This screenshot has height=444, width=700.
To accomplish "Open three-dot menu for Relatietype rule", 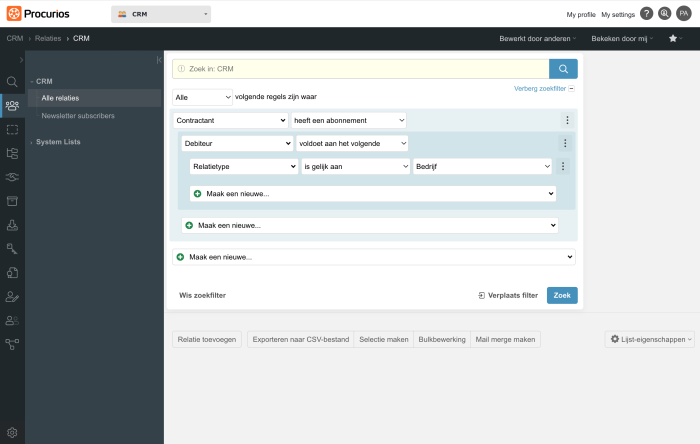I will (x=562, y=166).
